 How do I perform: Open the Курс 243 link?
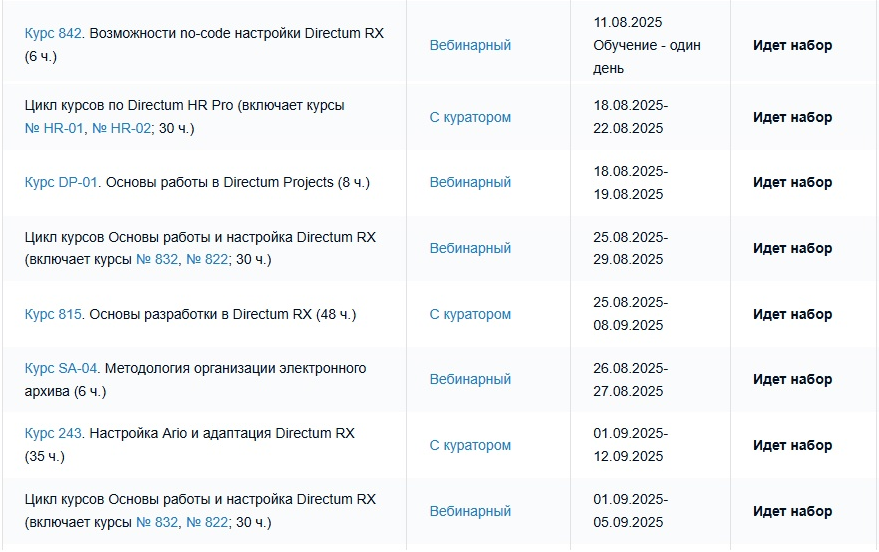point(53,434)
